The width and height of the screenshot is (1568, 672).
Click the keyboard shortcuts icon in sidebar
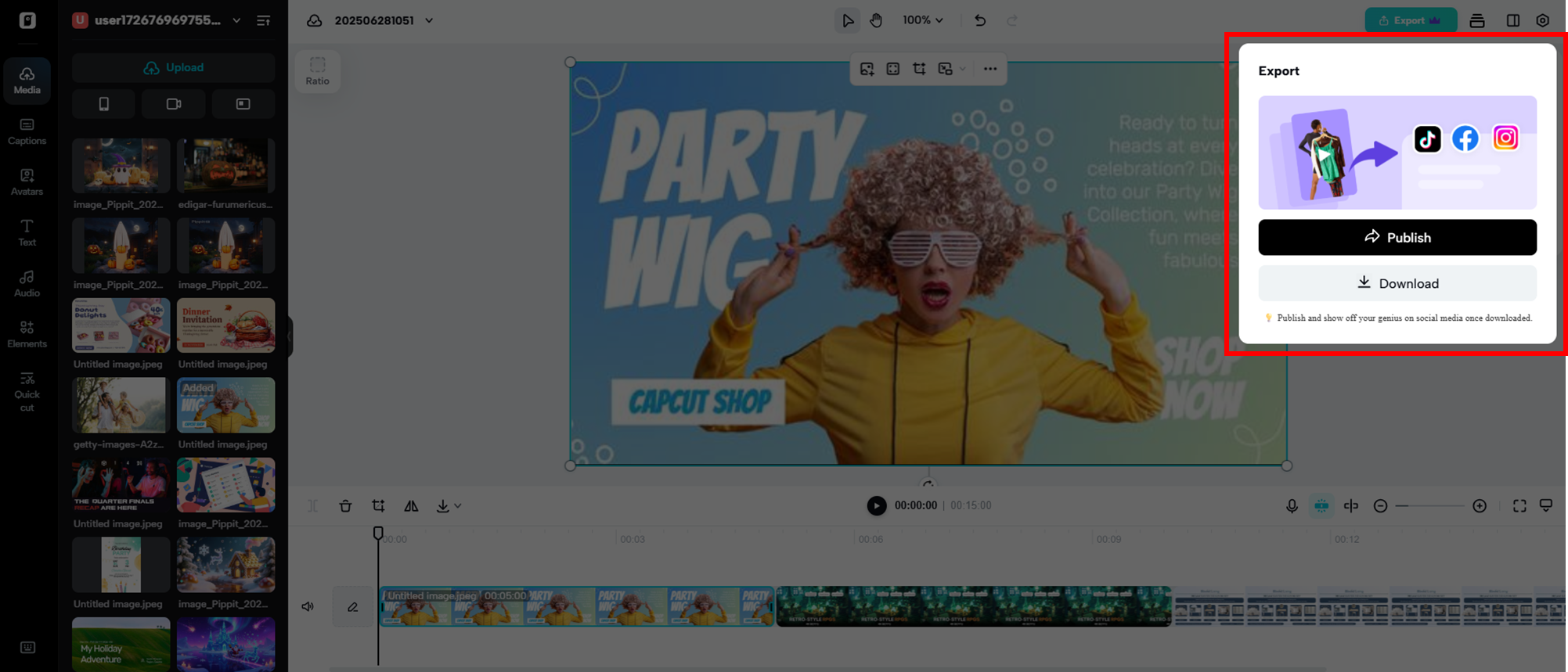(x=27, y=647)
